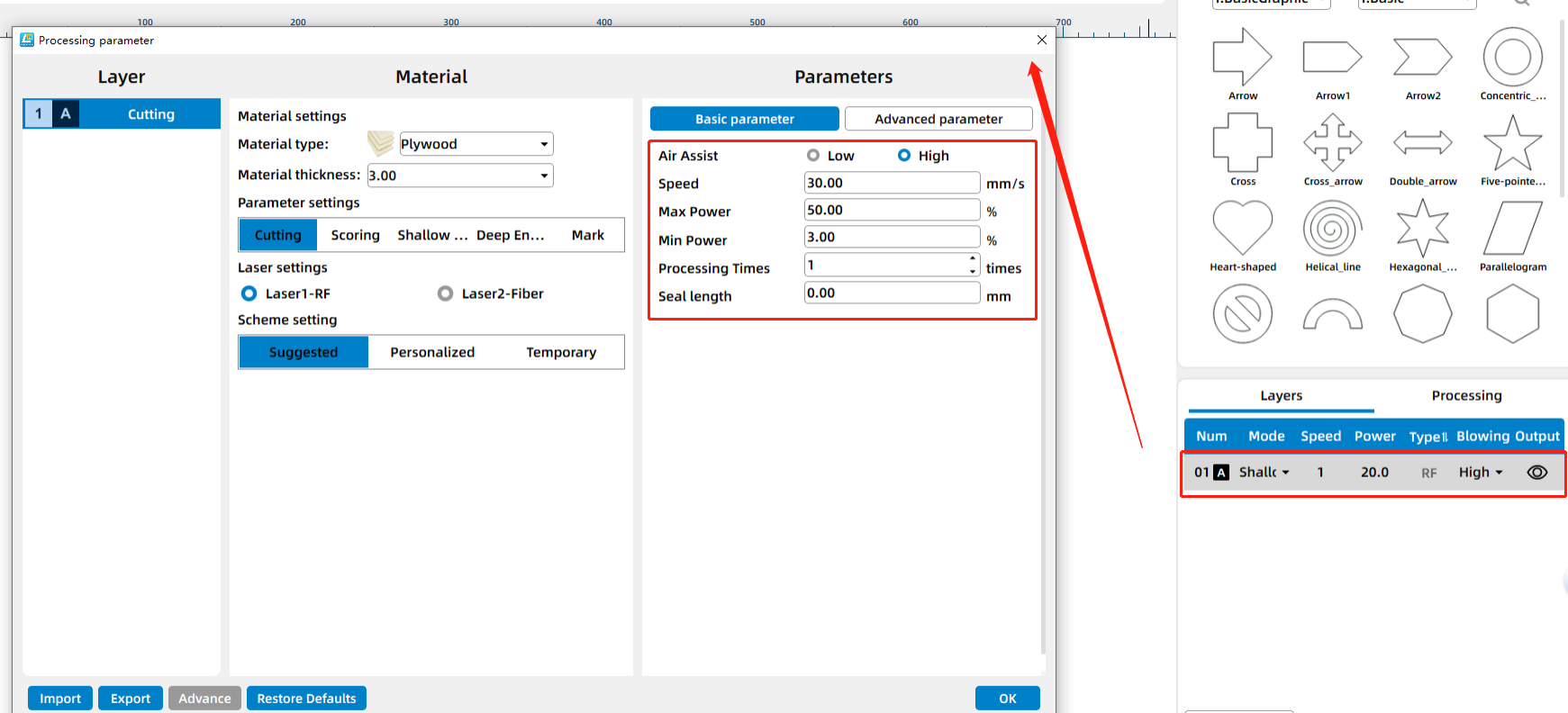Insert the Cross arrow shape

1332,143
